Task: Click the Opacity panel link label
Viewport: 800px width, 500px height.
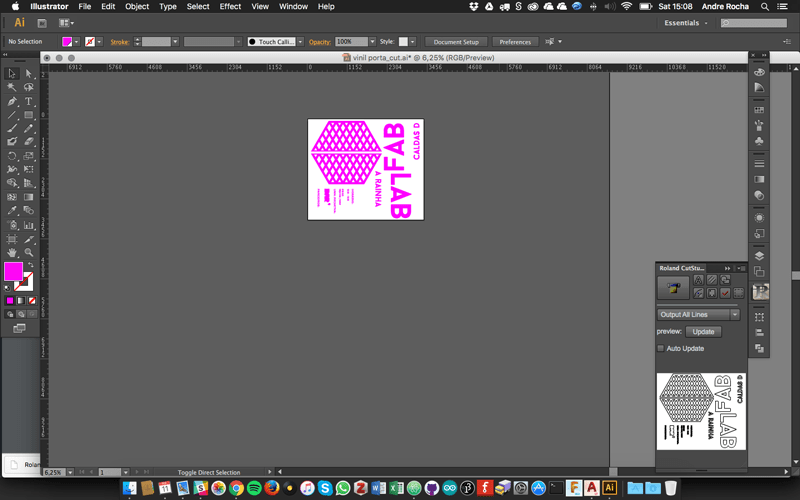Action: tap(320, 42)
